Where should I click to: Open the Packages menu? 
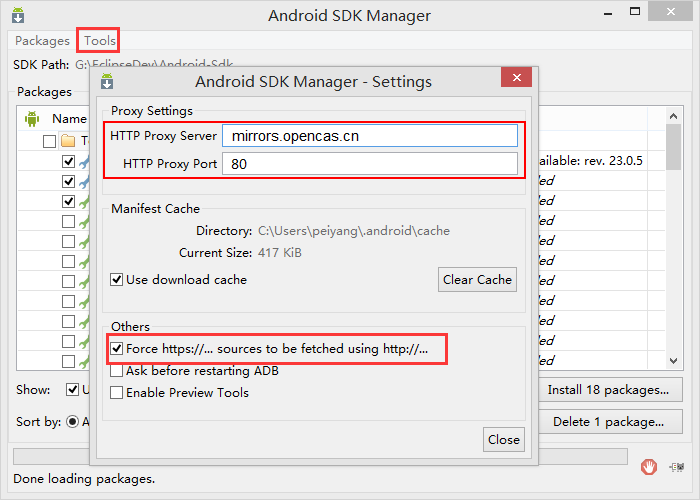click(x=42, y=41)
